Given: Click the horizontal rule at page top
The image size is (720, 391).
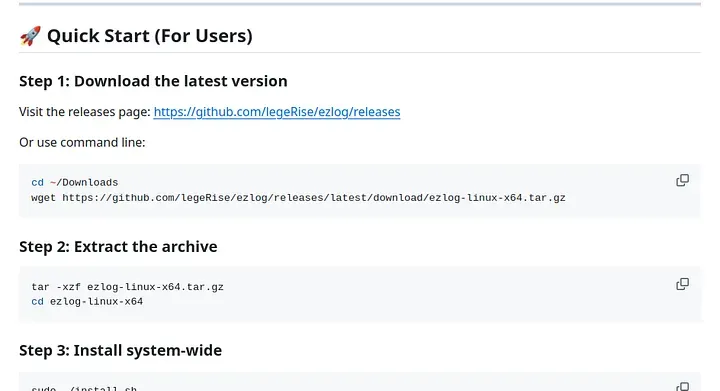Looking at the screenshot, I should 360,4.
